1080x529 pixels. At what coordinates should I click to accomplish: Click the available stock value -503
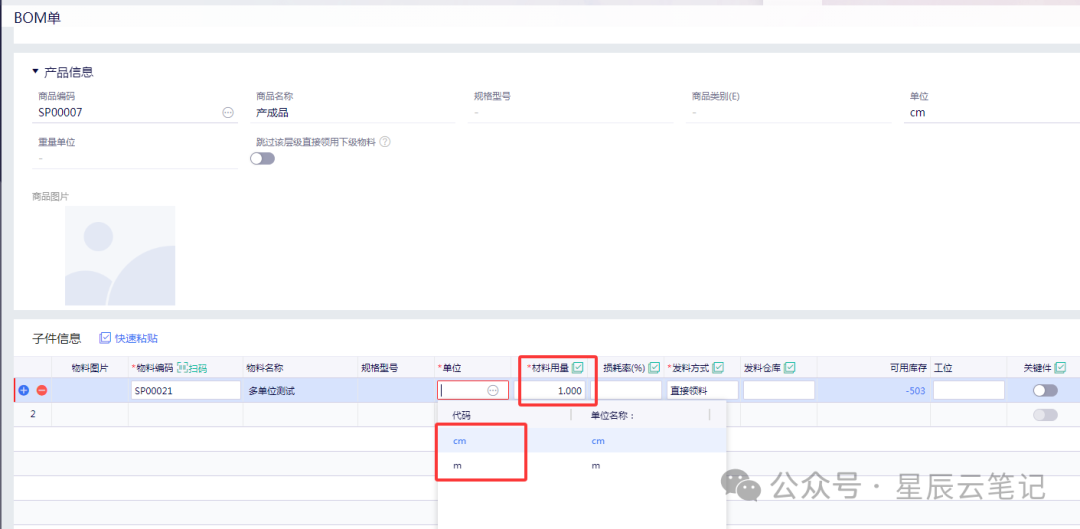[915, 391]
